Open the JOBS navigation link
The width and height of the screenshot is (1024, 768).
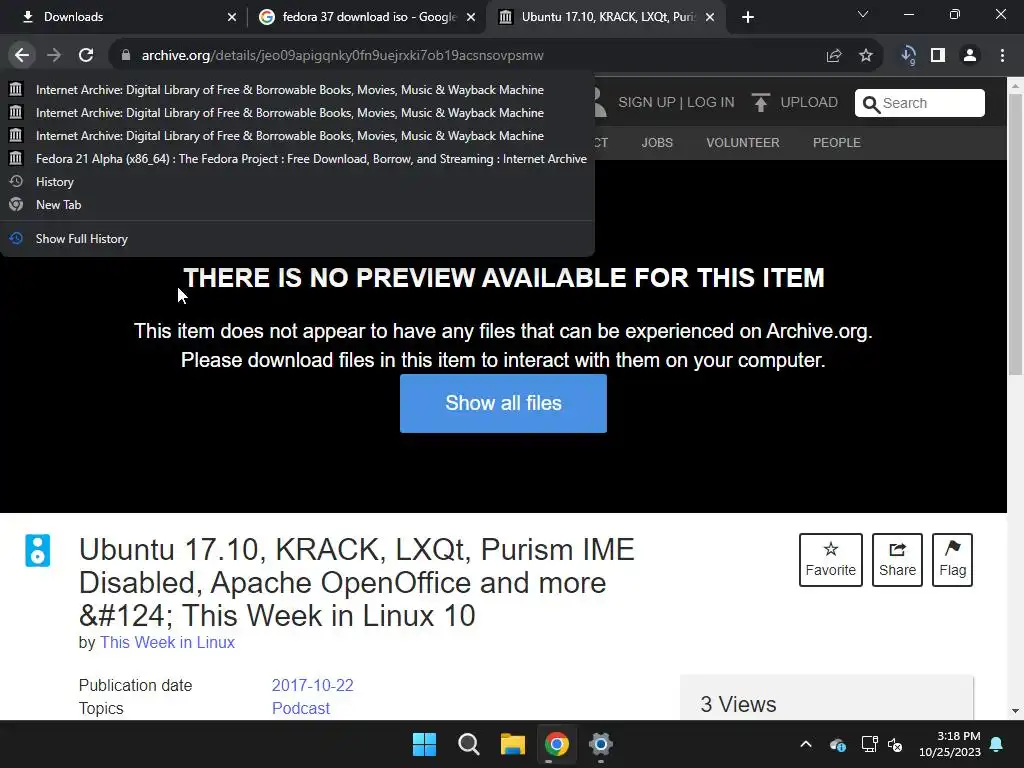pos(656,142)
